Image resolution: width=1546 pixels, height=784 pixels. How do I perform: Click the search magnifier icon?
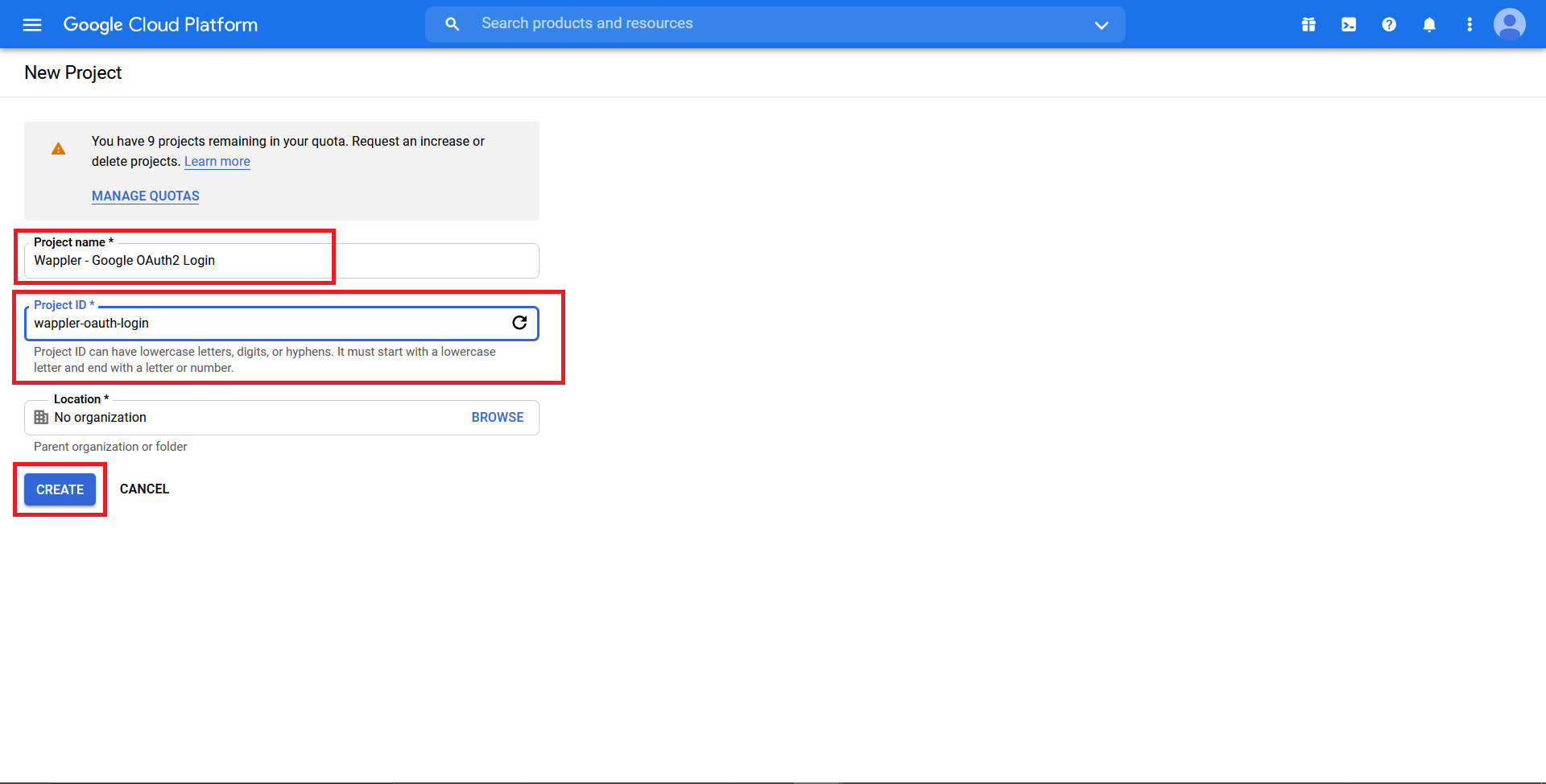(453, 24)
